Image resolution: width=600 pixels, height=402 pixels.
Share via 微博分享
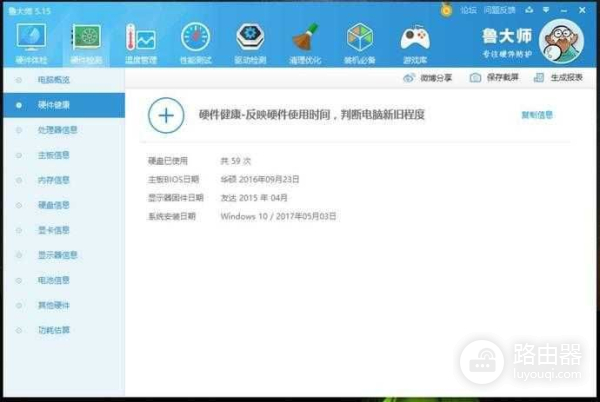point(427,78)
